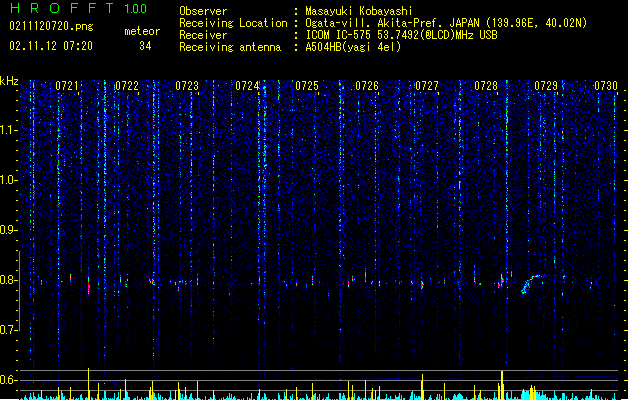Click the gray frequency range bracket on left axis

point(19,290)
